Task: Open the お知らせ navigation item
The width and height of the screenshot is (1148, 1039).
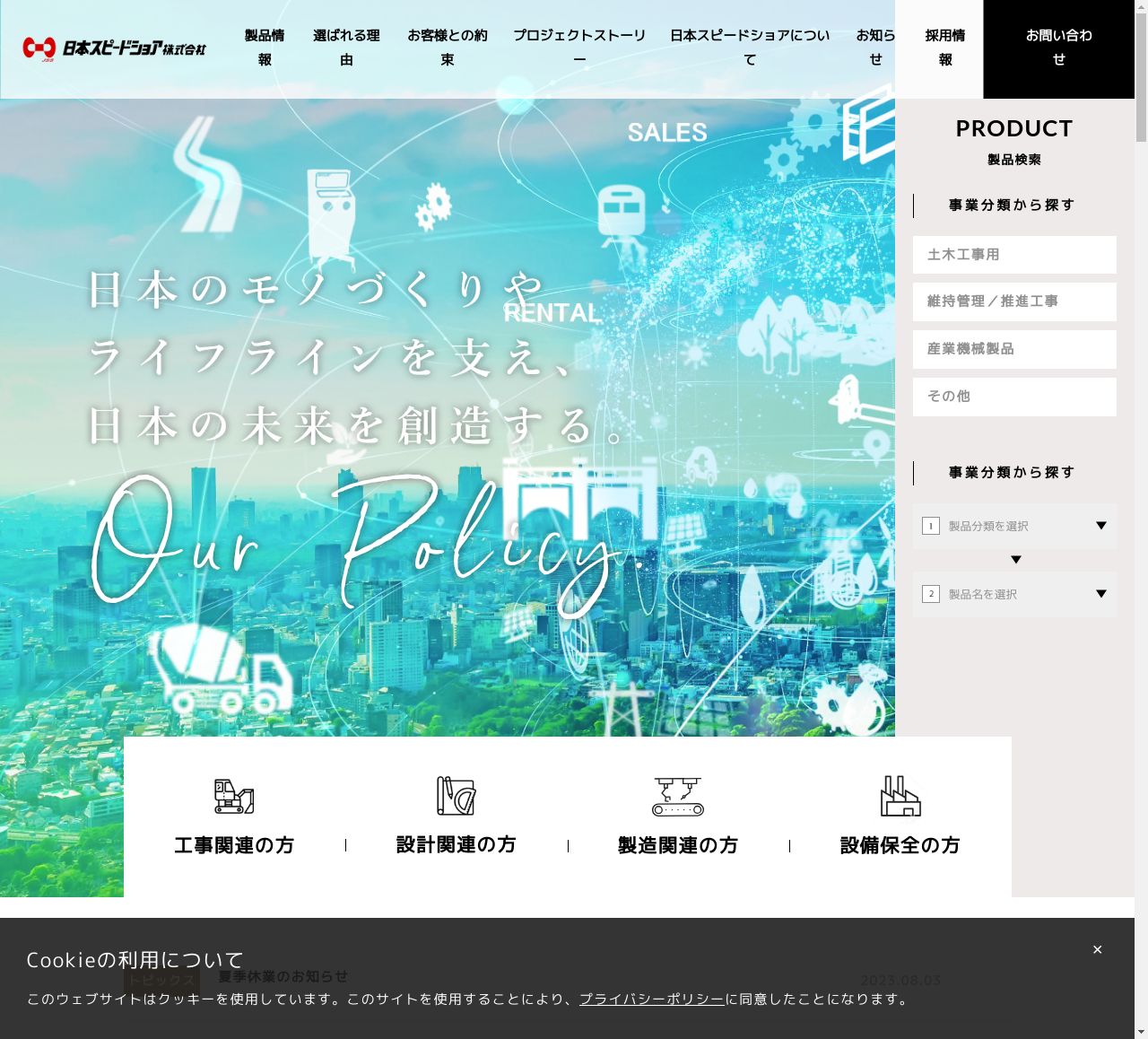Action: (875, 48)
